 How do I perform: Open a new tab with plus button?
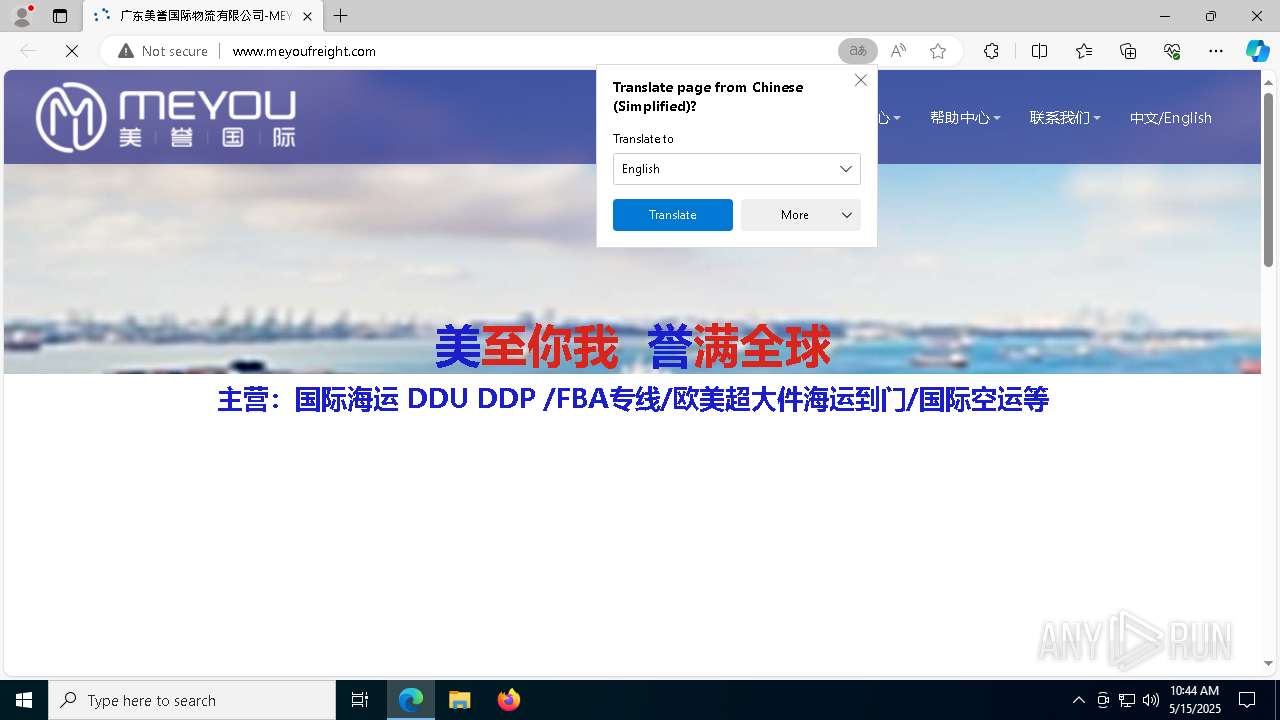point(341,16)
